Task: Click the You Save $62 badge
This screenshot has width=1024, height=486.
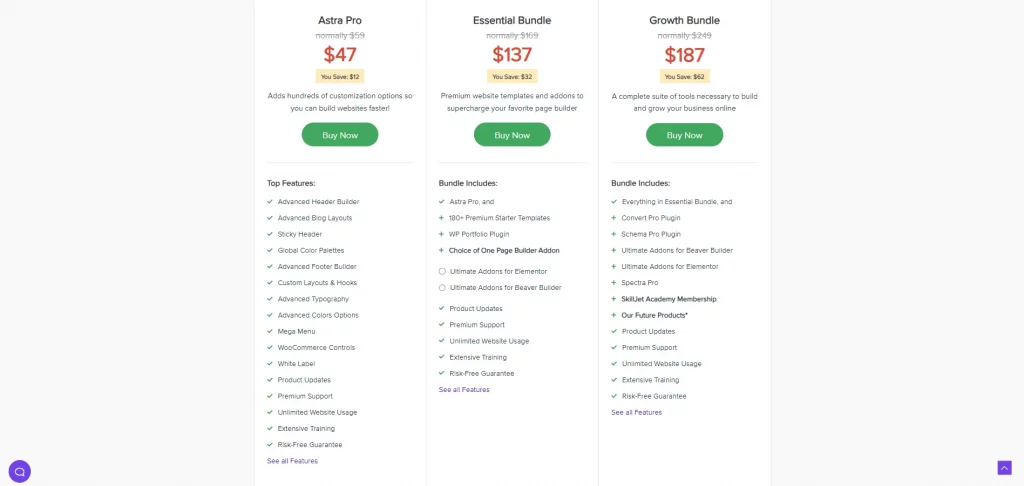Action: 684,76
